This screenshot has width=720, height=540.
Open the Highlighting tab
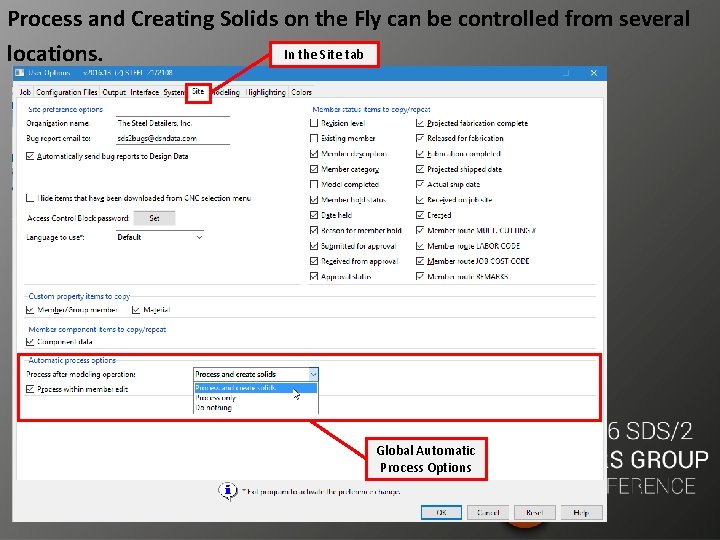[265, 92]
